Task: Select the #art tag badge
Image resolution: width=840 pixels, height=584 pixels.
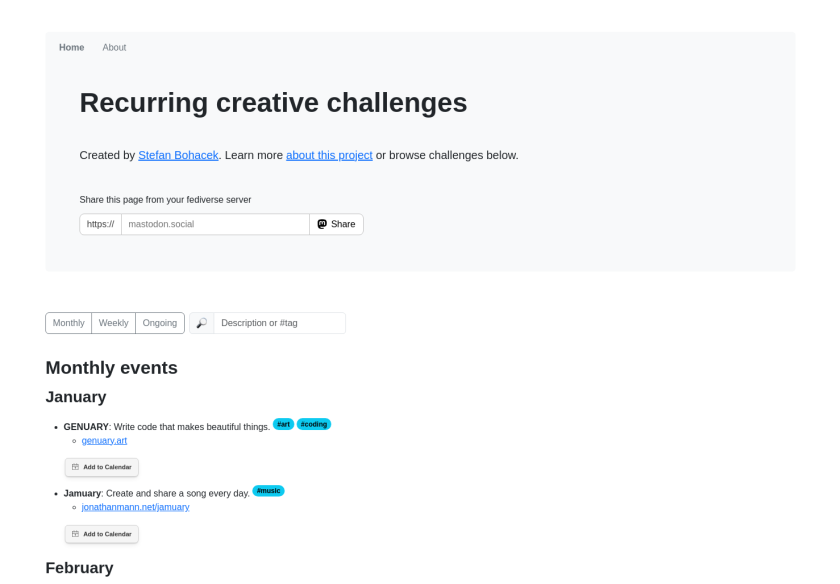Action: coord(283,424)
